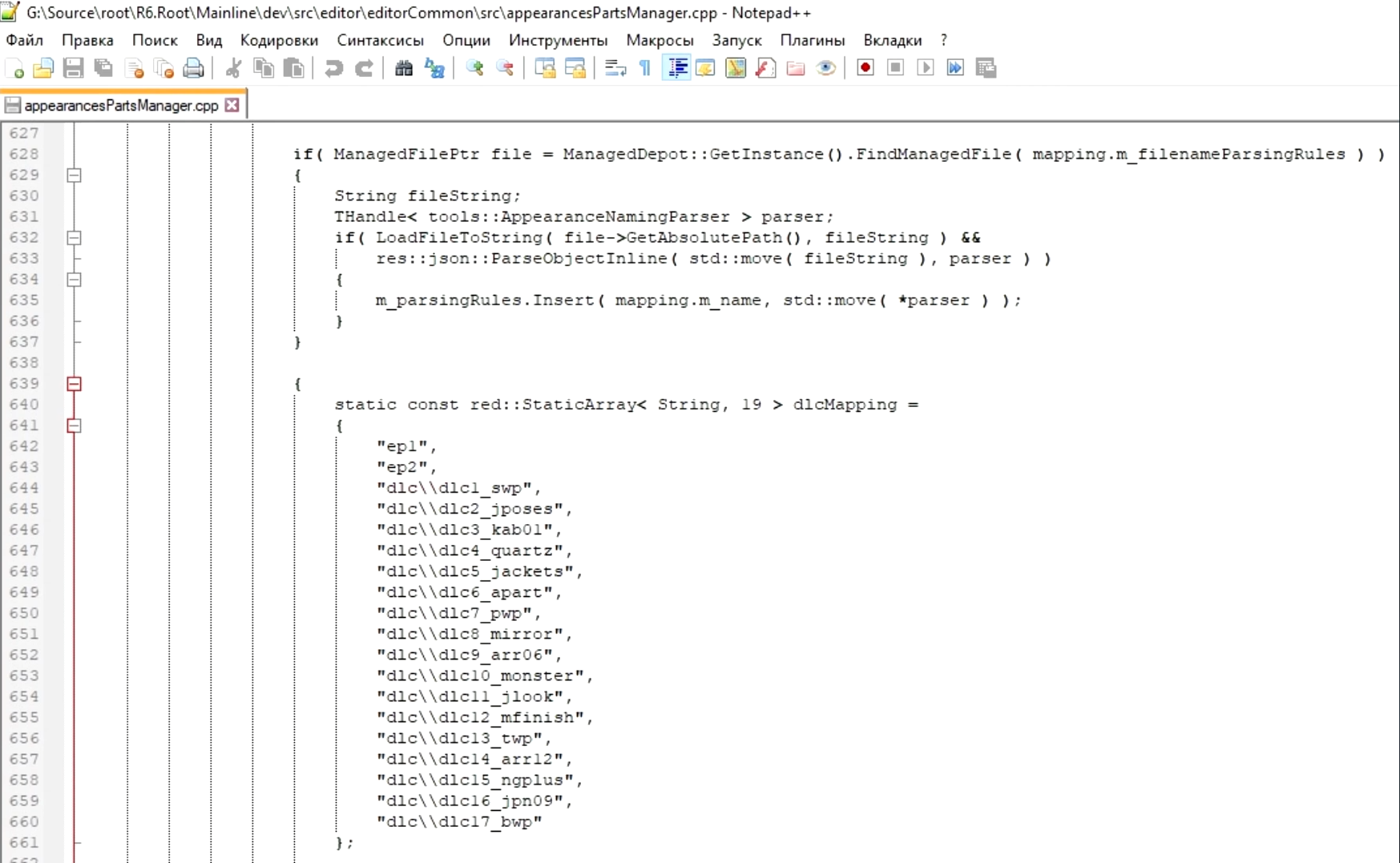1400x863 pixels.
Task: Play back the recorded macro
Action: 926,68
